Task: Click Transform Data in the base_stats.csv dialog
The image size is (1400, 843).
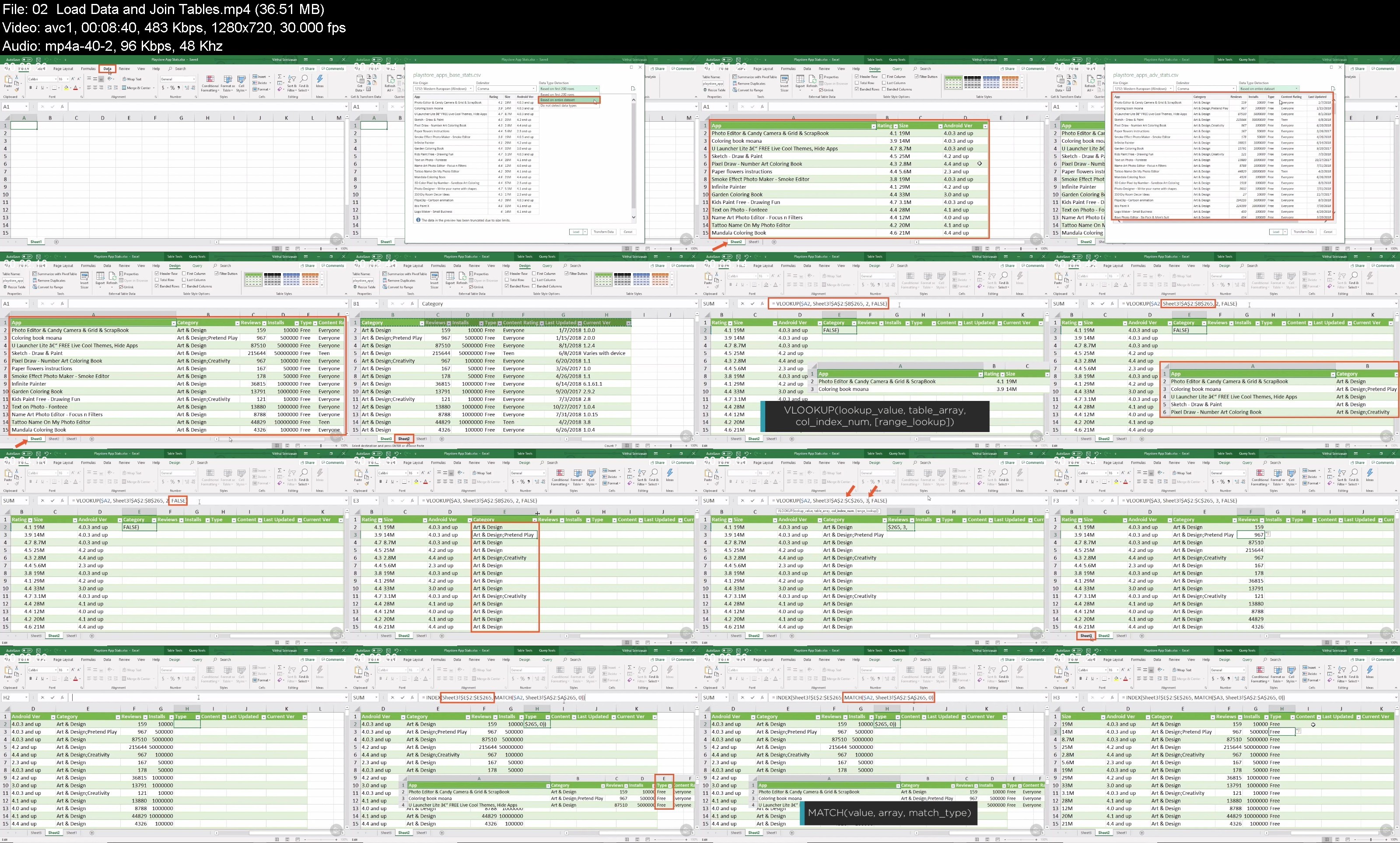Action: click(x=604, y=232)
